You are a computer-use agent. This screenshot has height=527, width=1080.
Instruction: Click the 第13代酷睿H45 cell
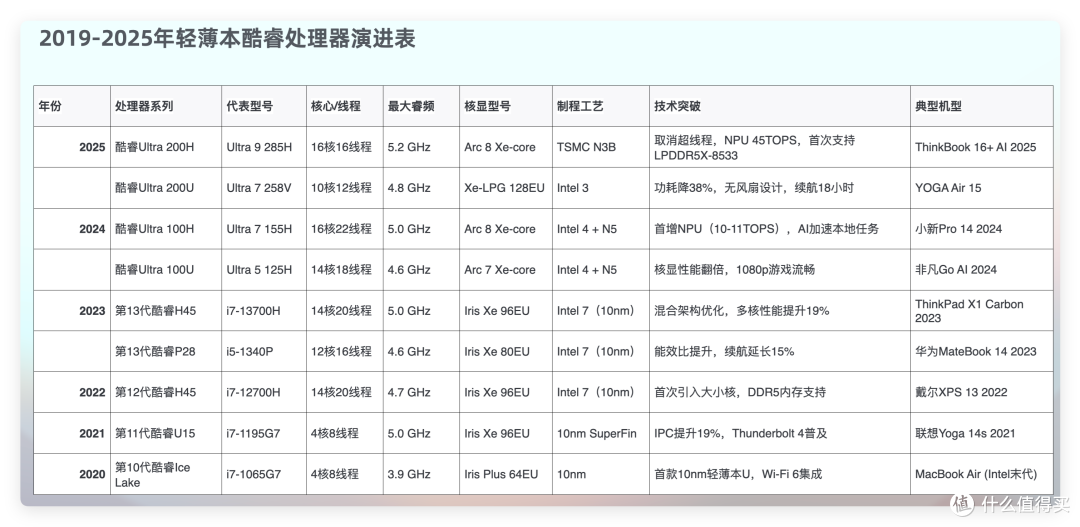(166, 311)
